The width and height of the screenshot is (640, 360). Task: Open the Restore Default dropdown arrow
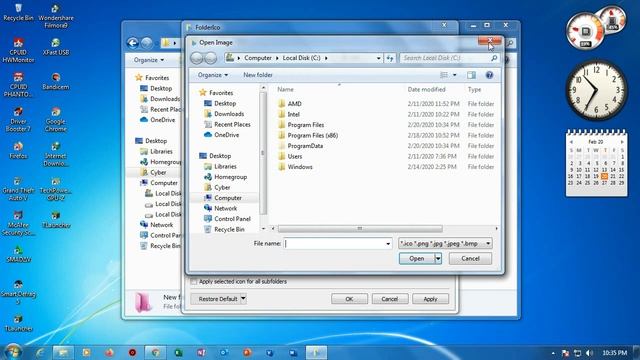[243, 299]
